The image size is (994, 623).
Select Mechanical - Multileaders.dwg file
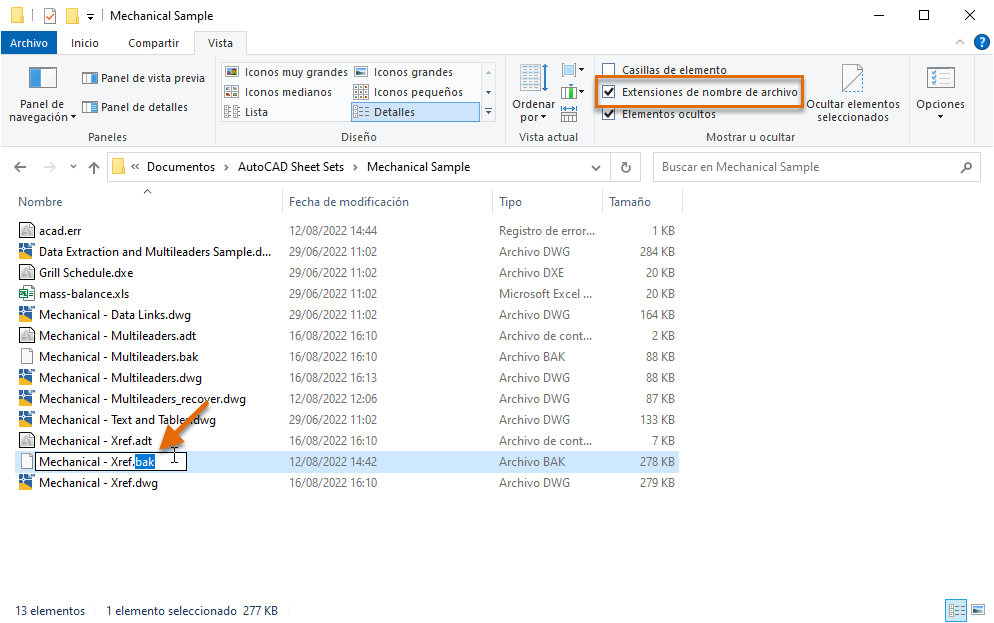(120, 378)
